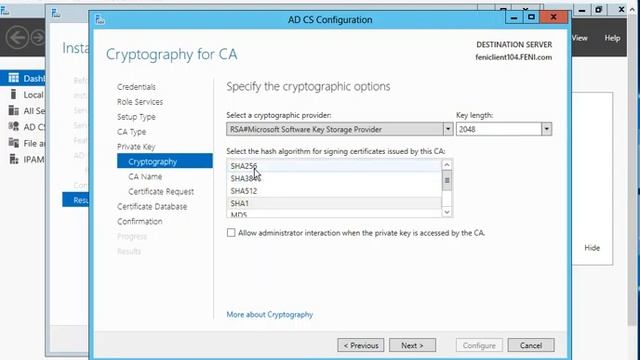Click Hide link in Server Manager
Image resolution: width=640 pixels, height=360 pixels.
pos(592,248)
